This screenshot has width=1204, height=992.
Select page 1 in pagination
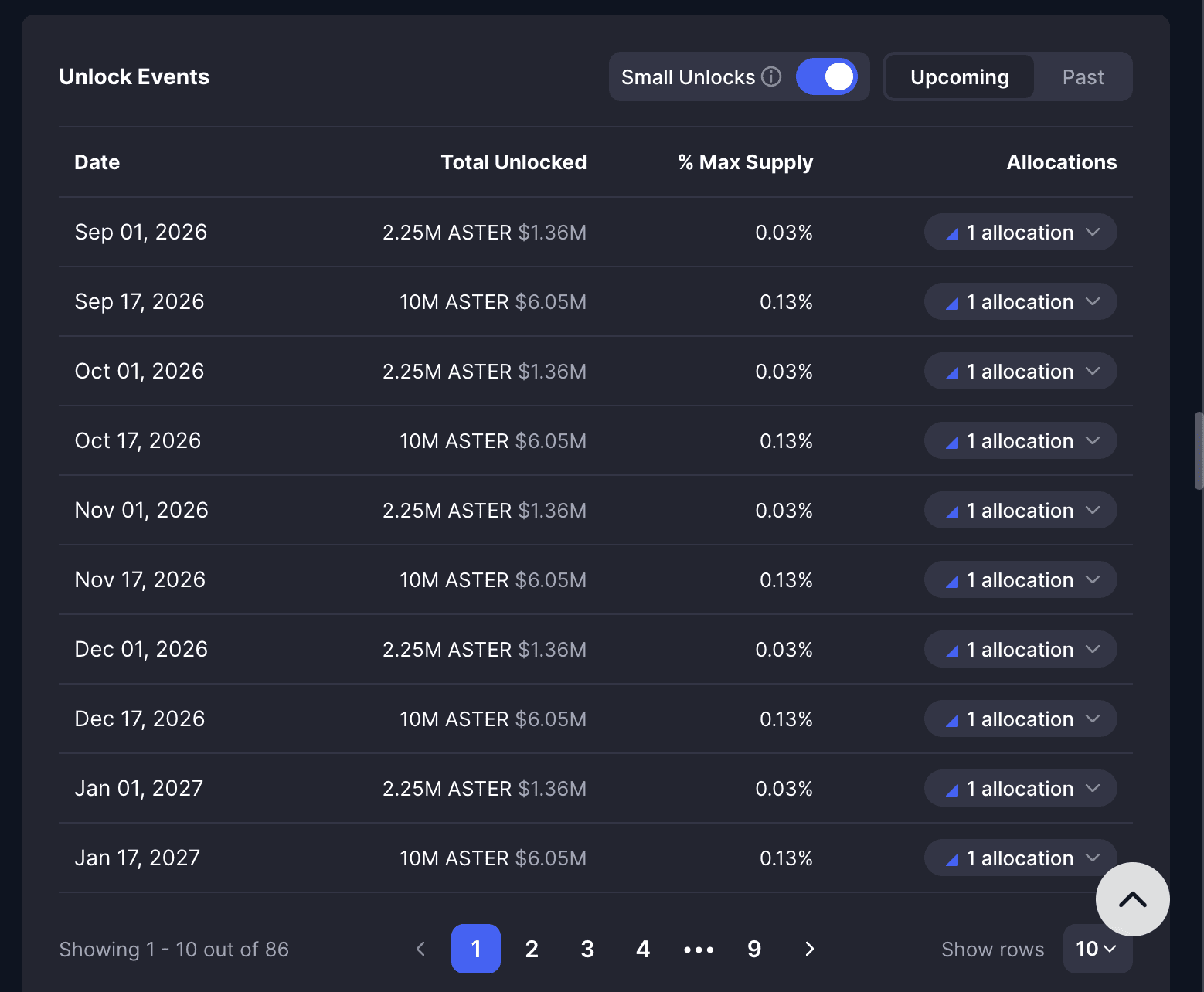click(x=476, y=949)
